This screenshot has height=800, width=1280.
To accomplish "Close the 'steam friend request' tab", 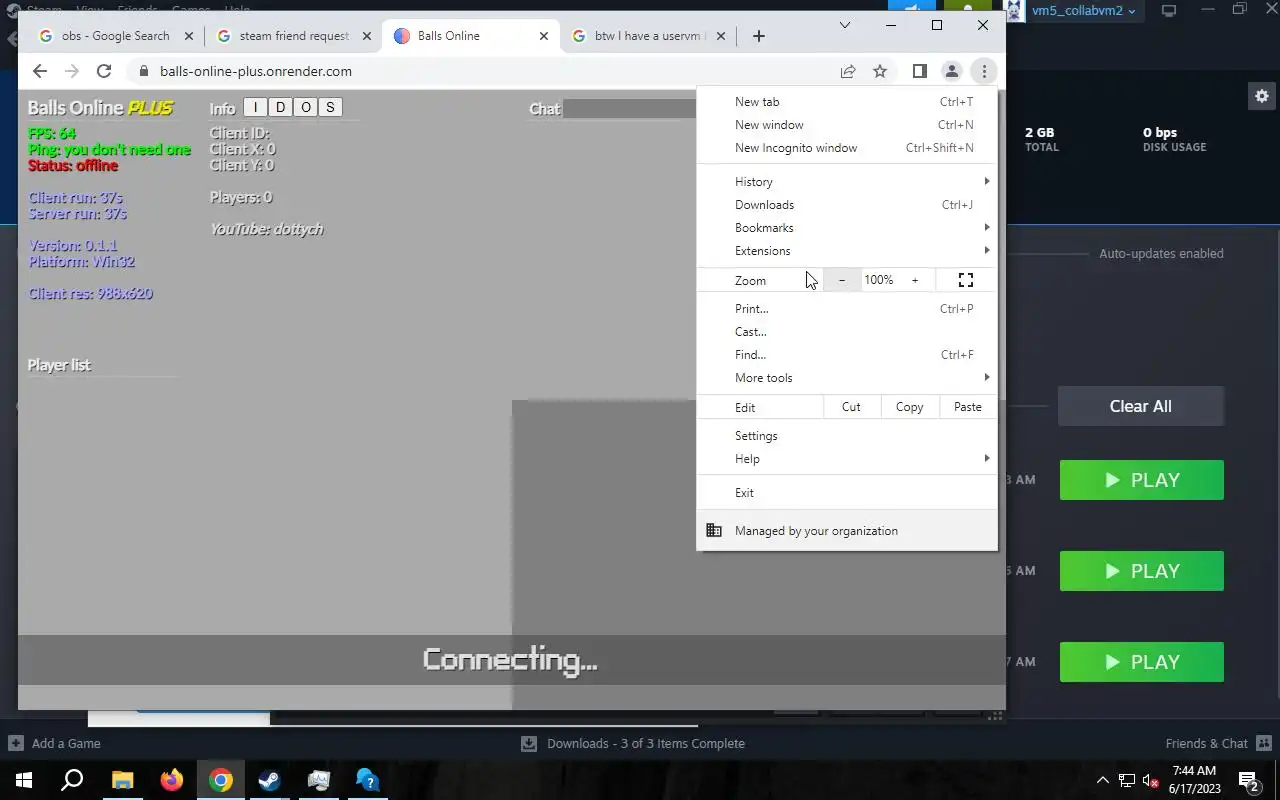I will [366, 36].
